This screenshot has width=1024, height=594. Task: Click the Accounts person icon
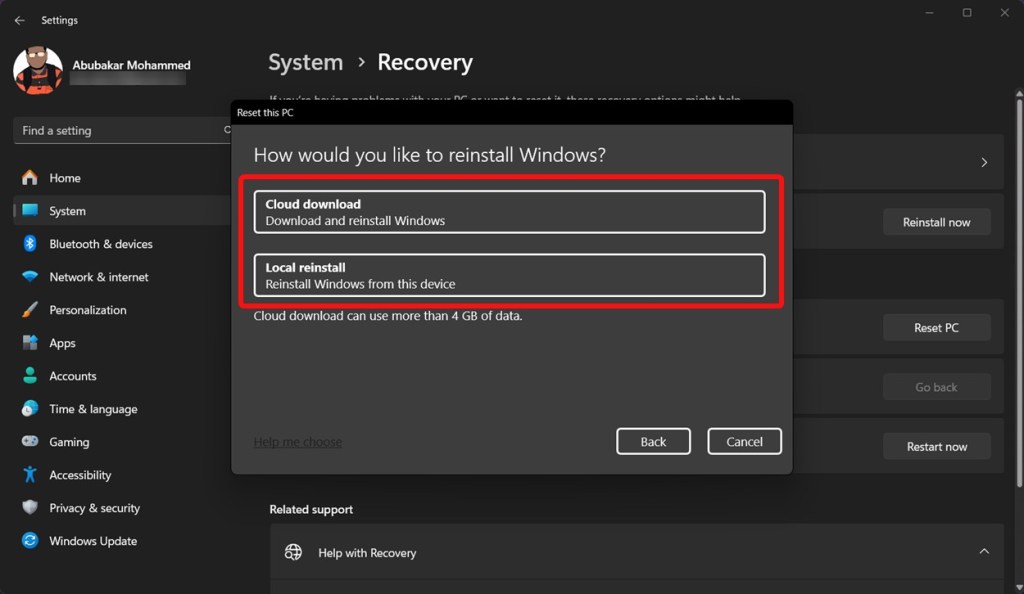[29, 375]
